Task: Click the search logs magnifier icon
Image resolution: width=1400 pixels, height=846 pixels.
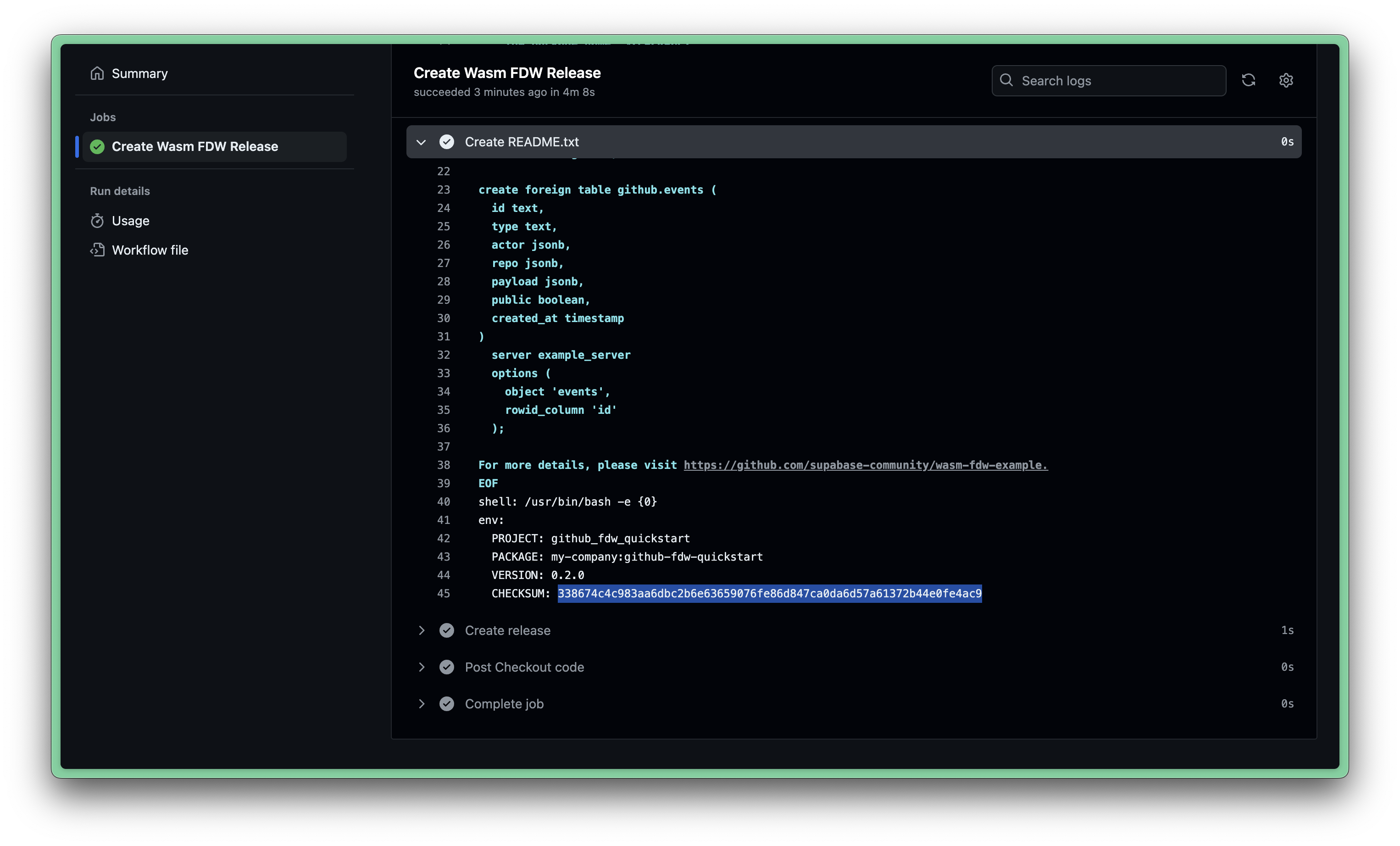Action: [x=1006, y=80]
